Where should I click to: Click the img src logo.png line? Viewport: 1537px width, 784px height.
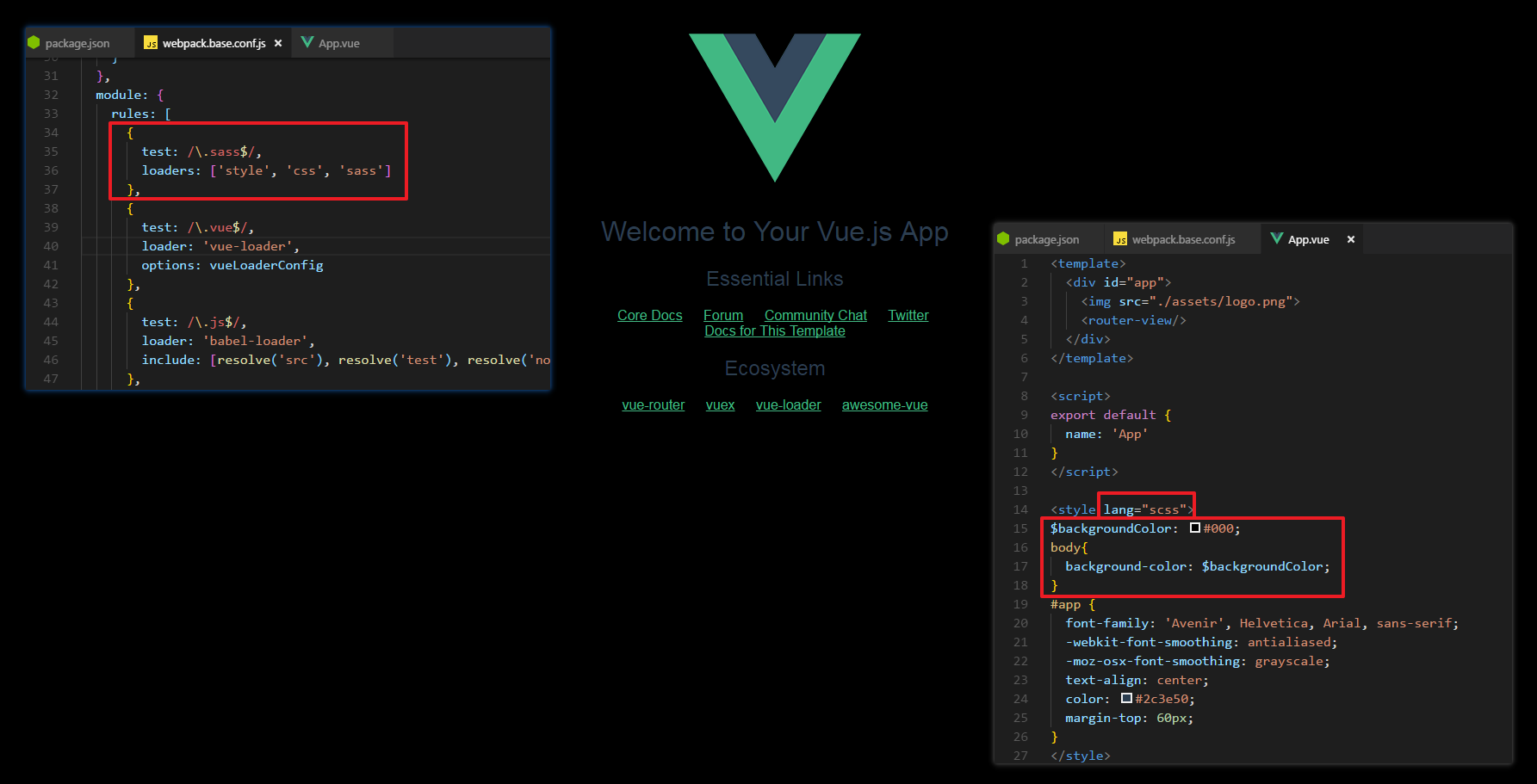click(1190, 301)
